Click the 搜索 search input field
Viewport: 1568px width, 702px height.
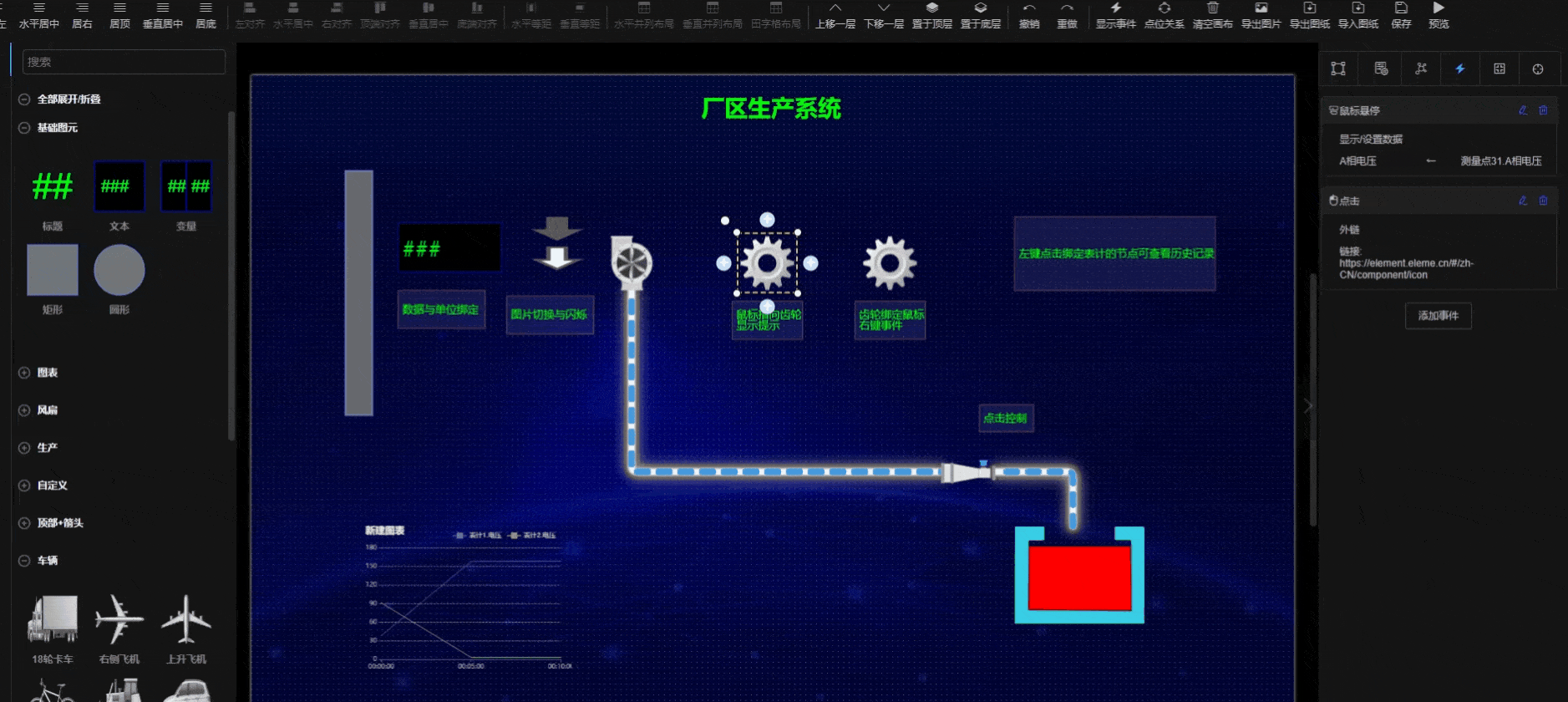(124, 62)
